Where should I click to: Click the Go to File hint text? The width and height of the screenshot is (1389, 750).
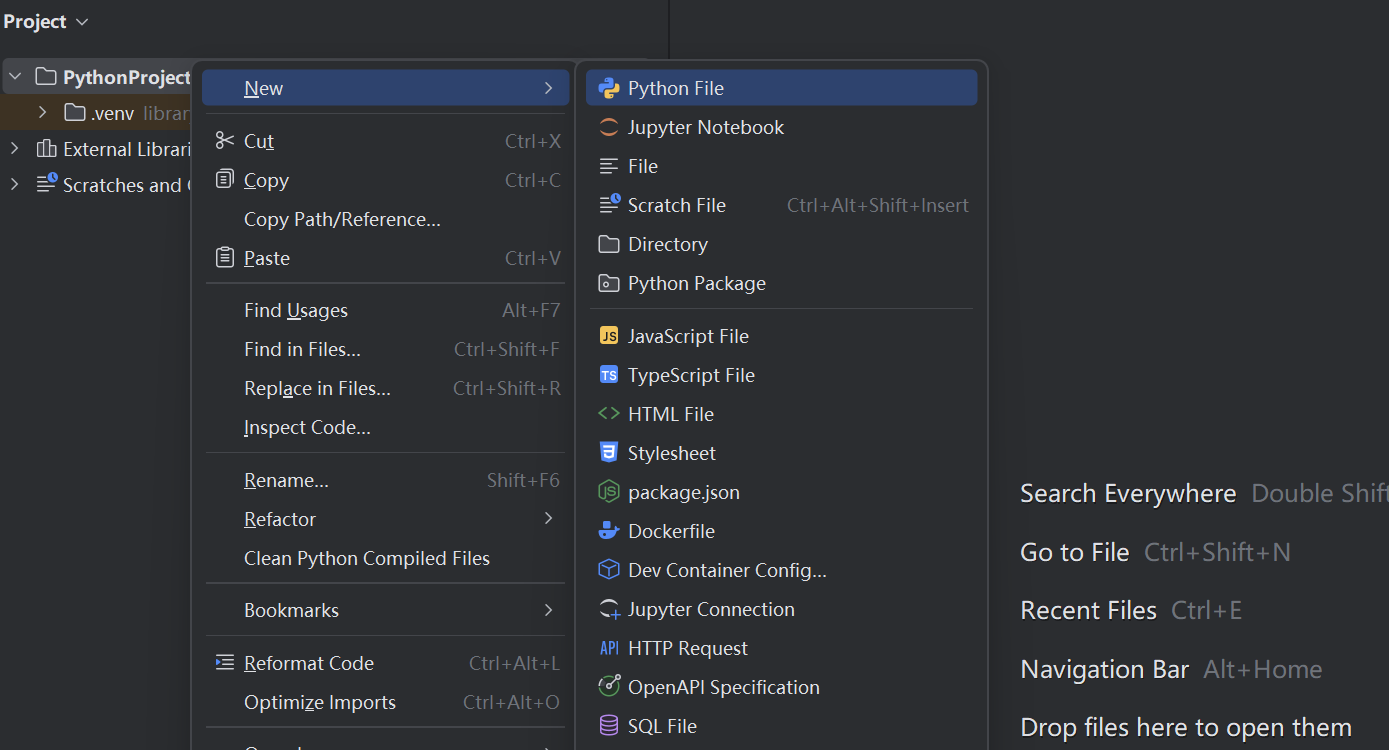[1074, 552]
